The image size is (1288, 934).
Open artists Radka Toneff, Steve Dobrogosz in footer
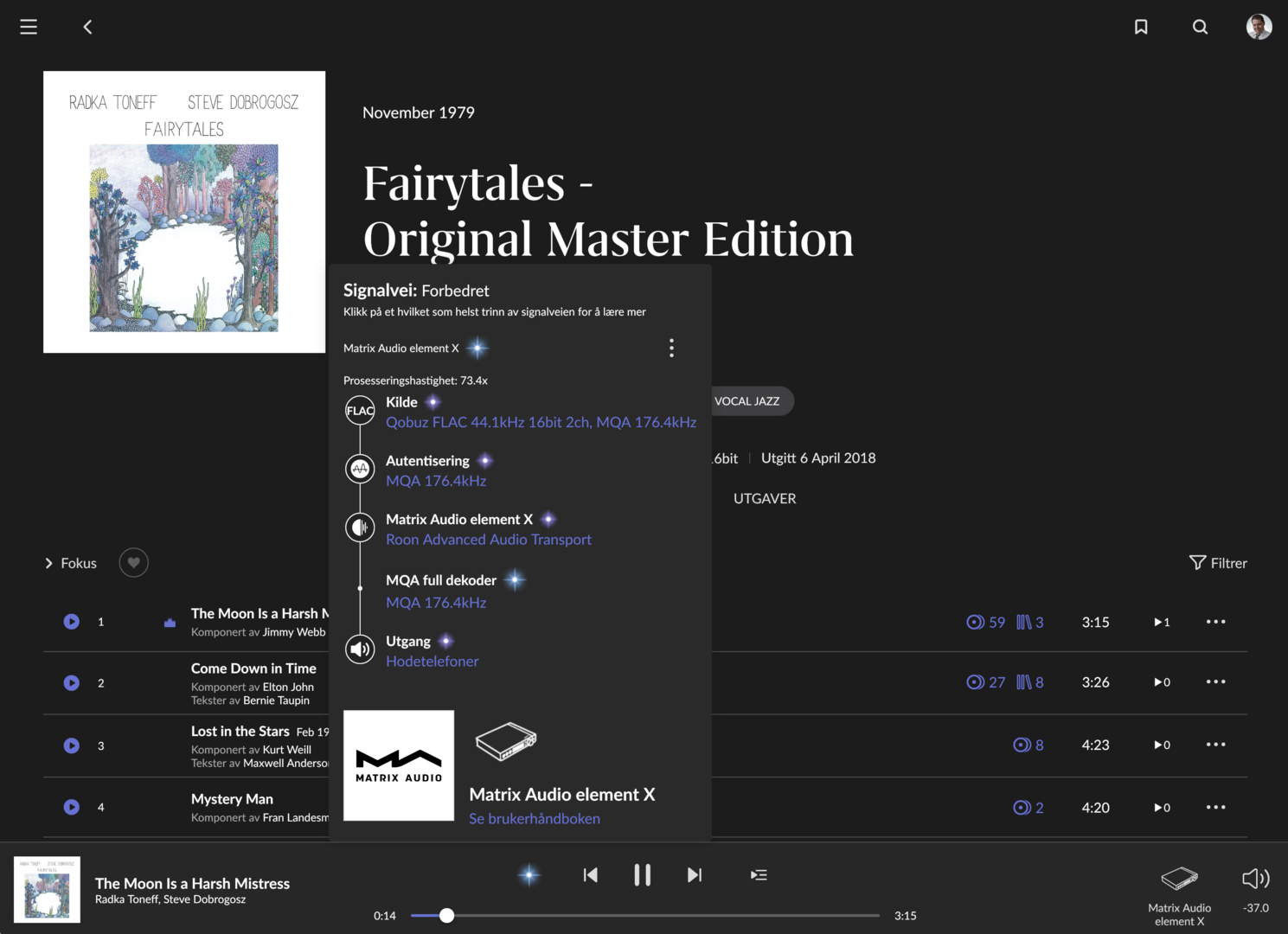pos(170,899)
